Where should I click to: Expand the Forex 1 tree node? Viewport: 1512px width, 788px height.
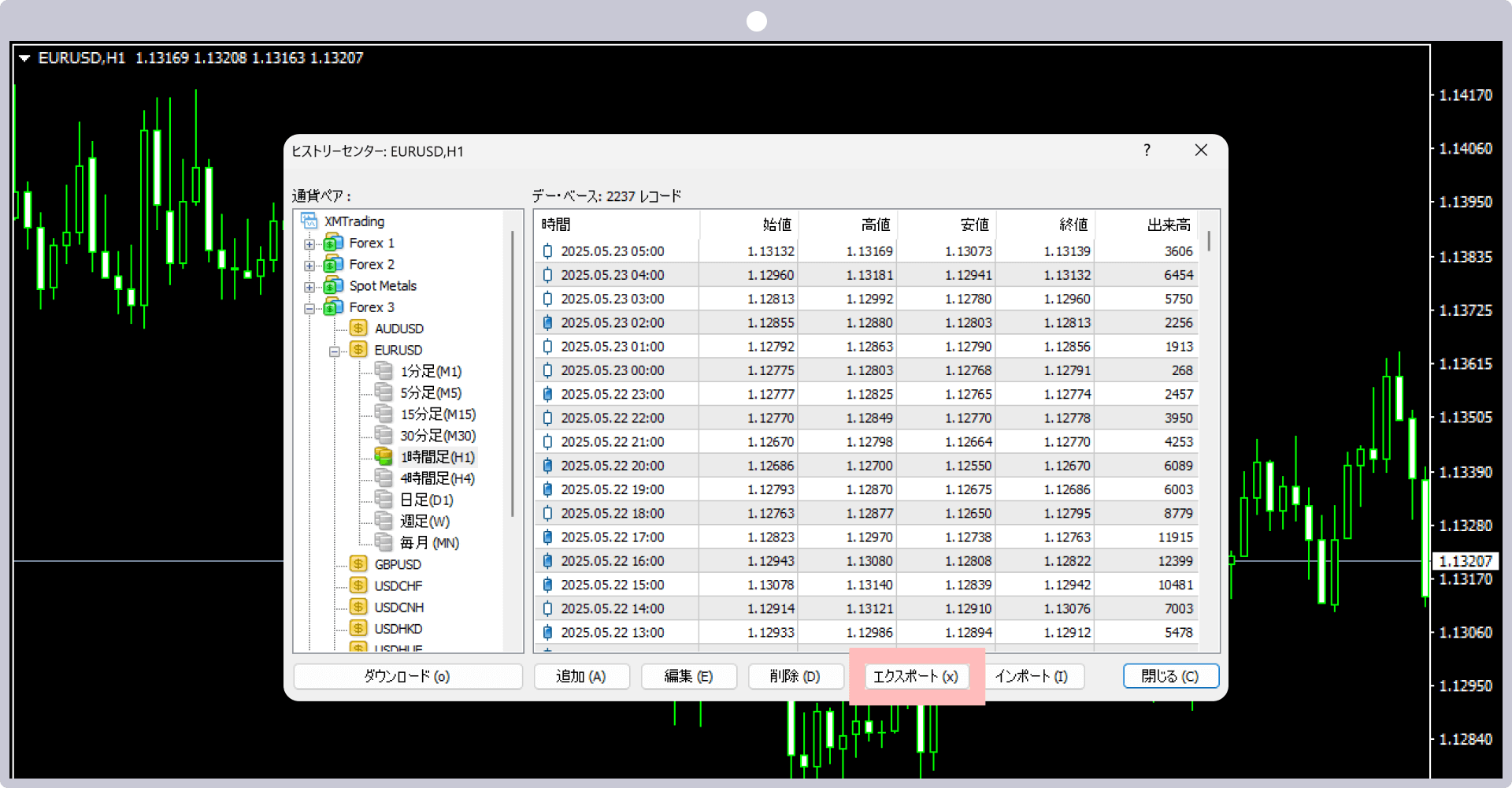click(x=309, y=244)
